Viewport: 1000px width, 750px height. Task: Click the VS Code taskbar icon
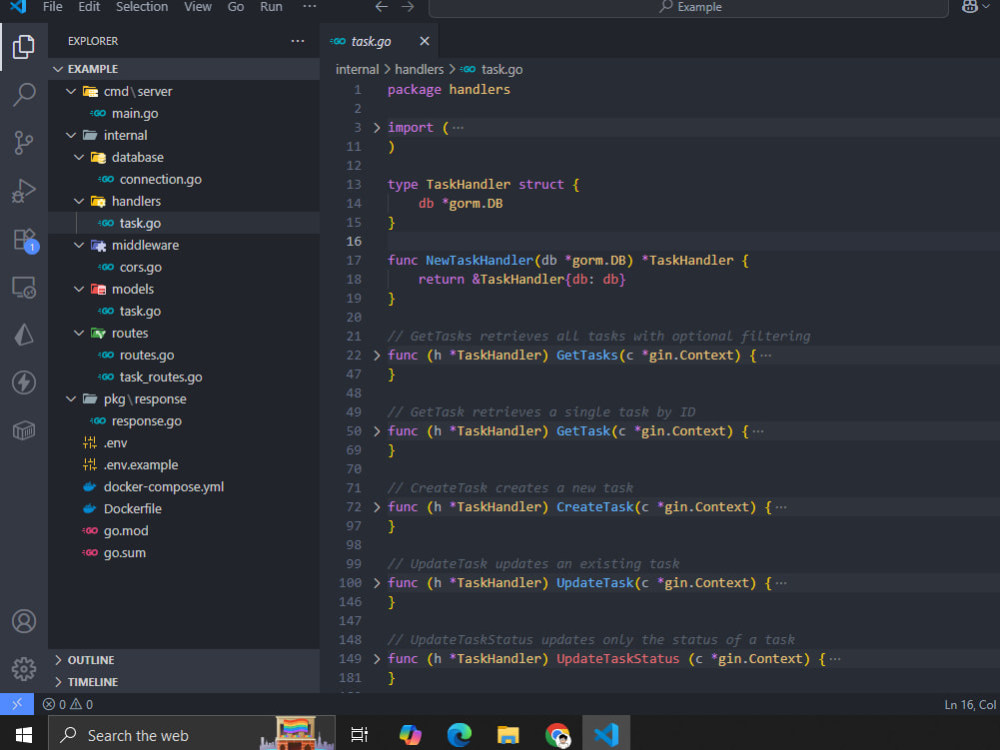coord(607,735)
